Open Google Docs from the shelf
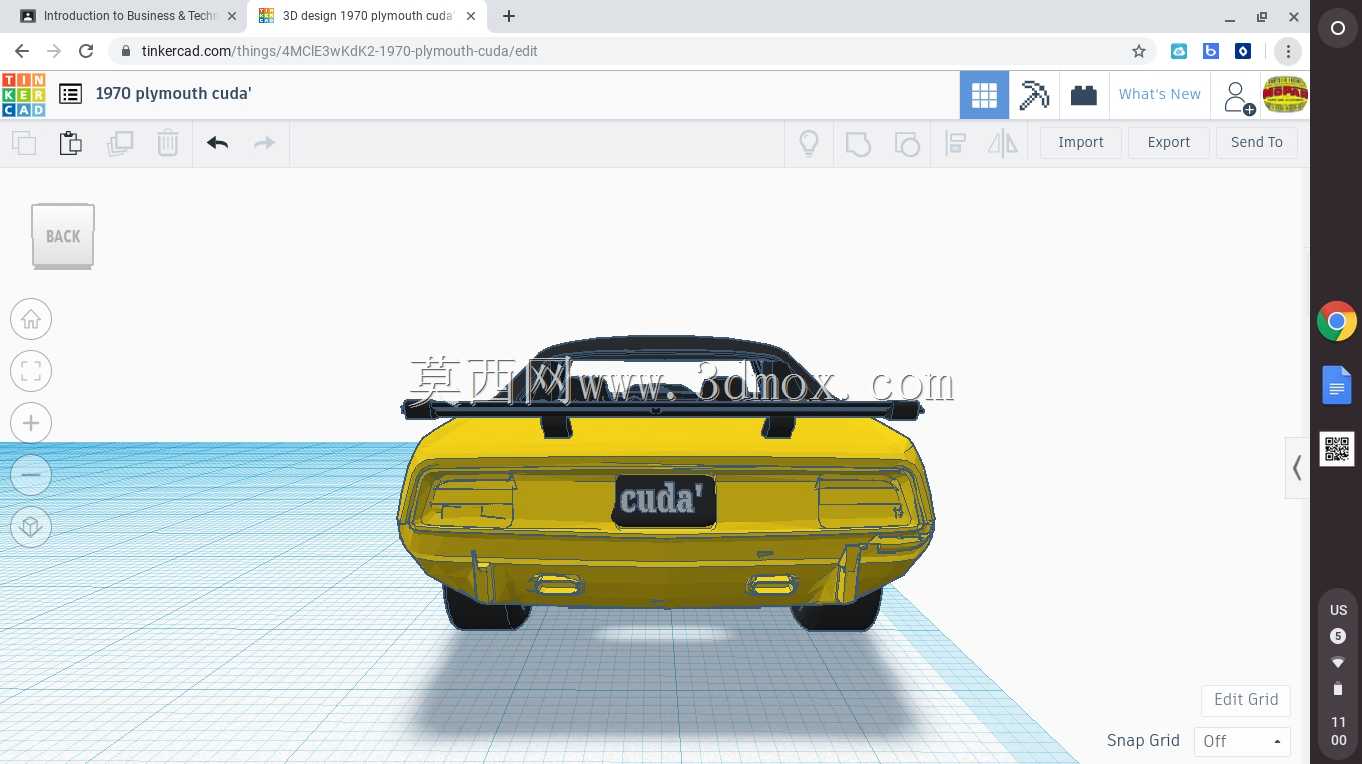 pos(1336,386)
